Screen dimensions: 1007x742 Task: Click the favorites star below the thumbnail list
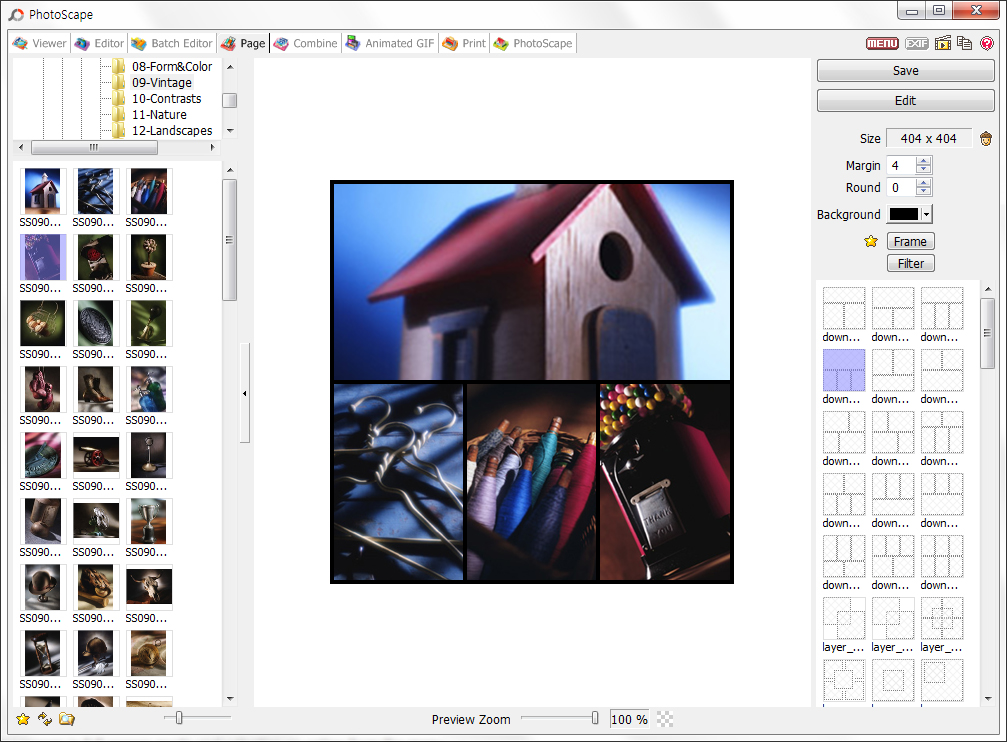tap(22, 718)
